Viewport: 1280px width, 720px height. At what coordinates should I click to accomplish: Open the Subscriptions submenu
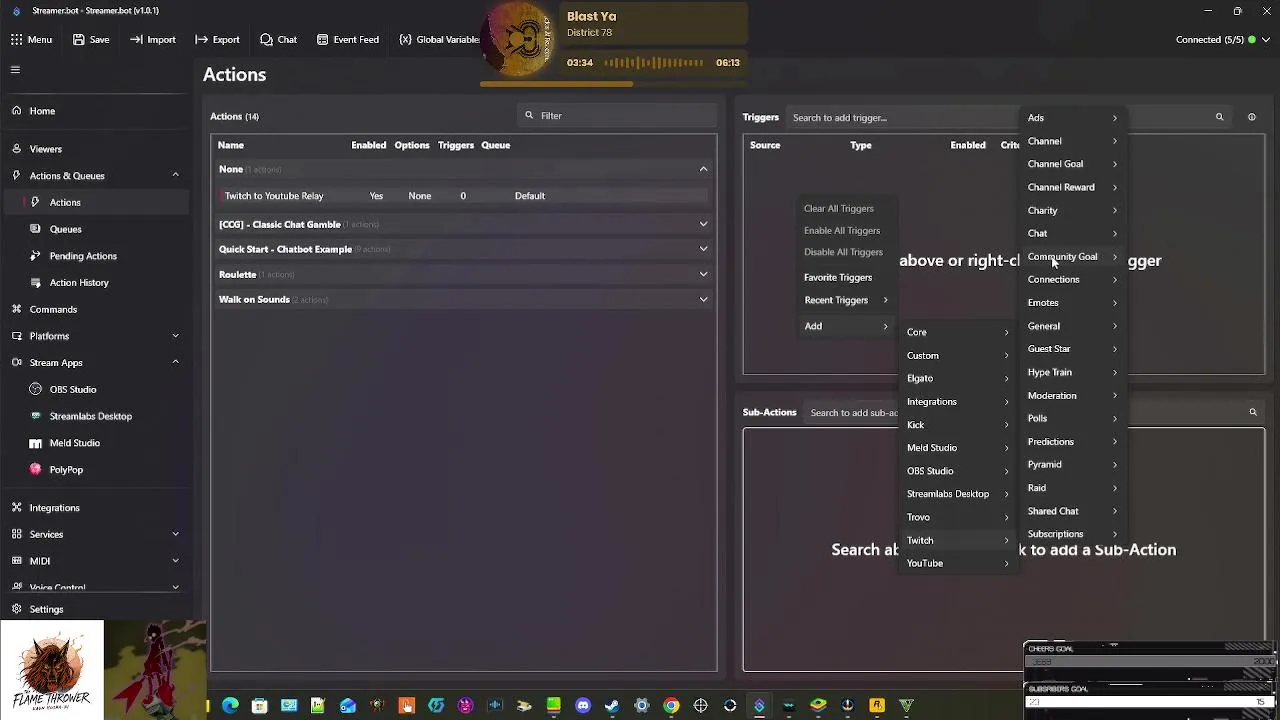pos(1073,534)
